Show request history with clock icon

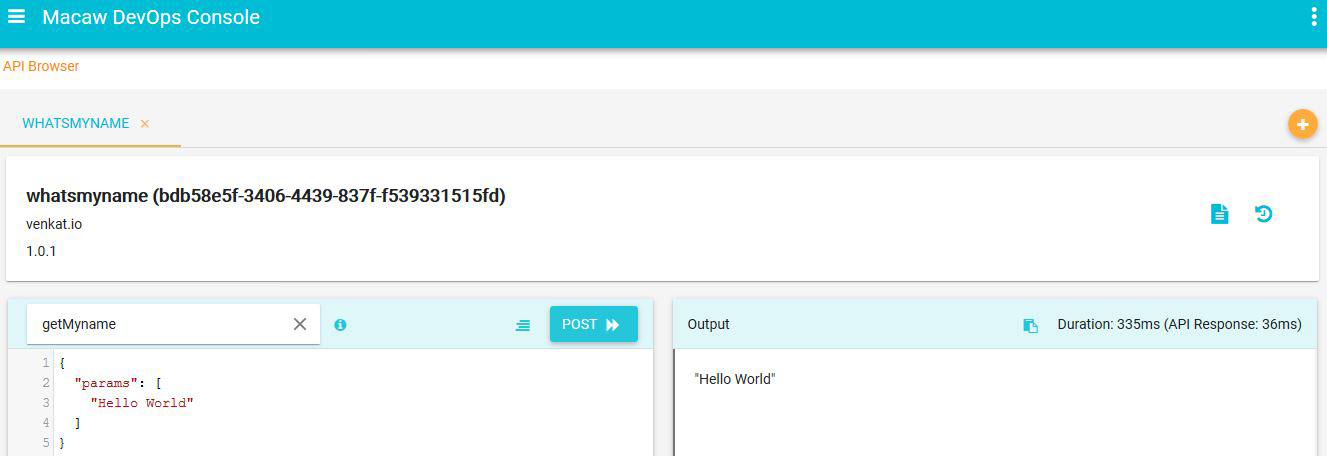click(x=1264, y=214)
